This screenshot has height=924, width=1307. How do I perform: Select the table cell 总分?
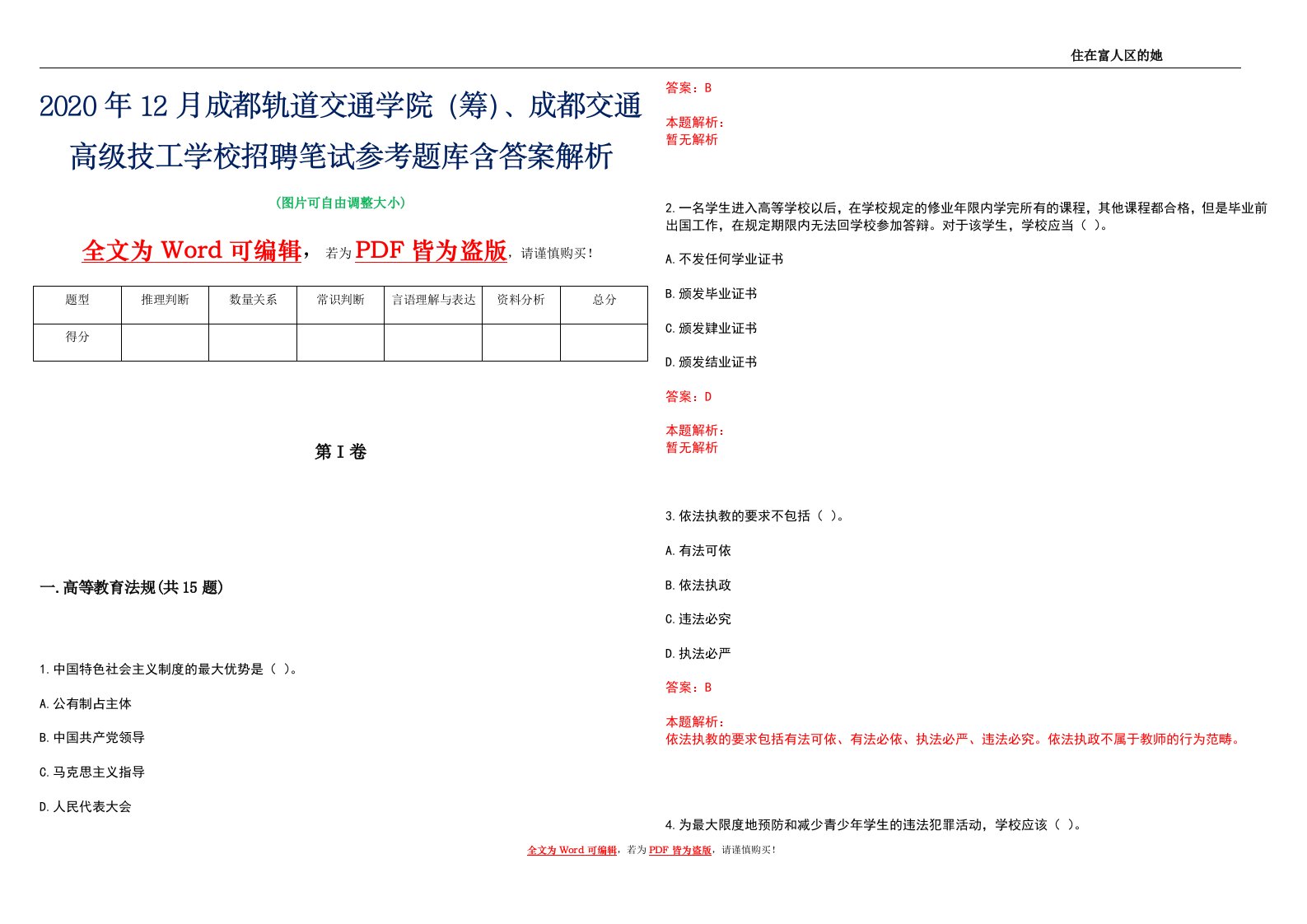pos(604,305)
